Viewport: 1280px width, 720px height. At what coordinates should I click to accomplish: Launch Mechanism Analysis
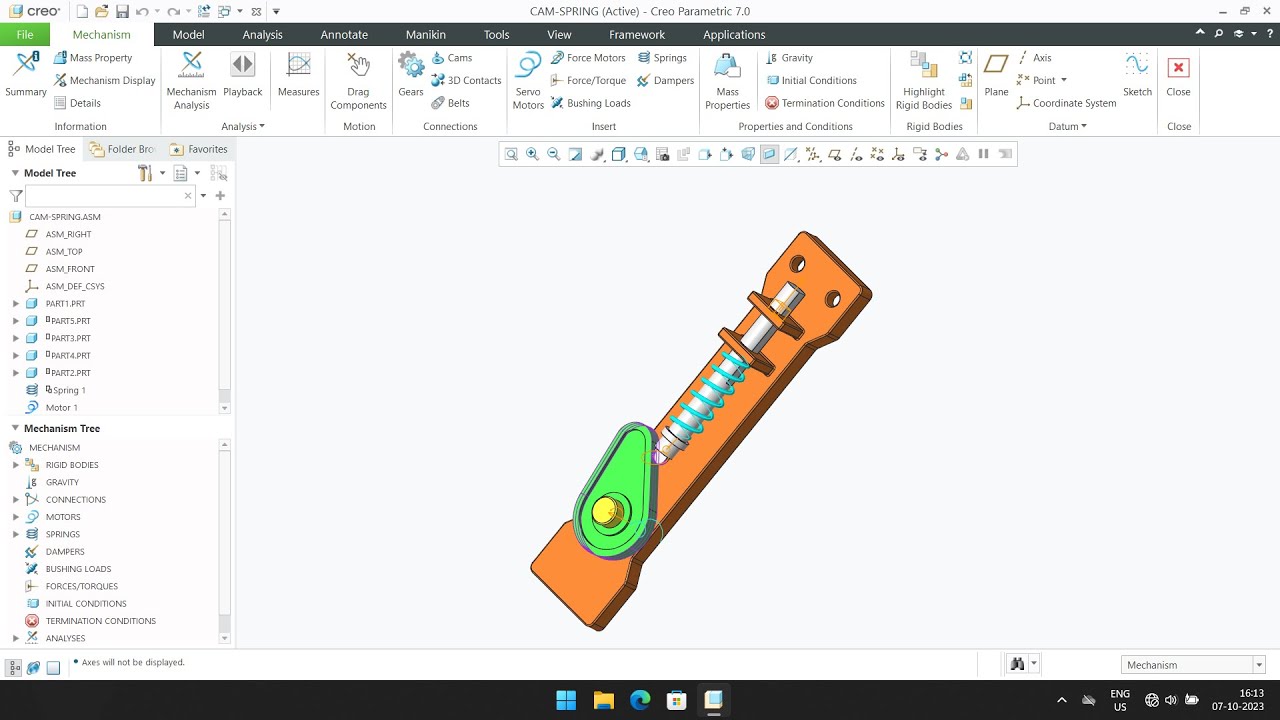[191, 81]
